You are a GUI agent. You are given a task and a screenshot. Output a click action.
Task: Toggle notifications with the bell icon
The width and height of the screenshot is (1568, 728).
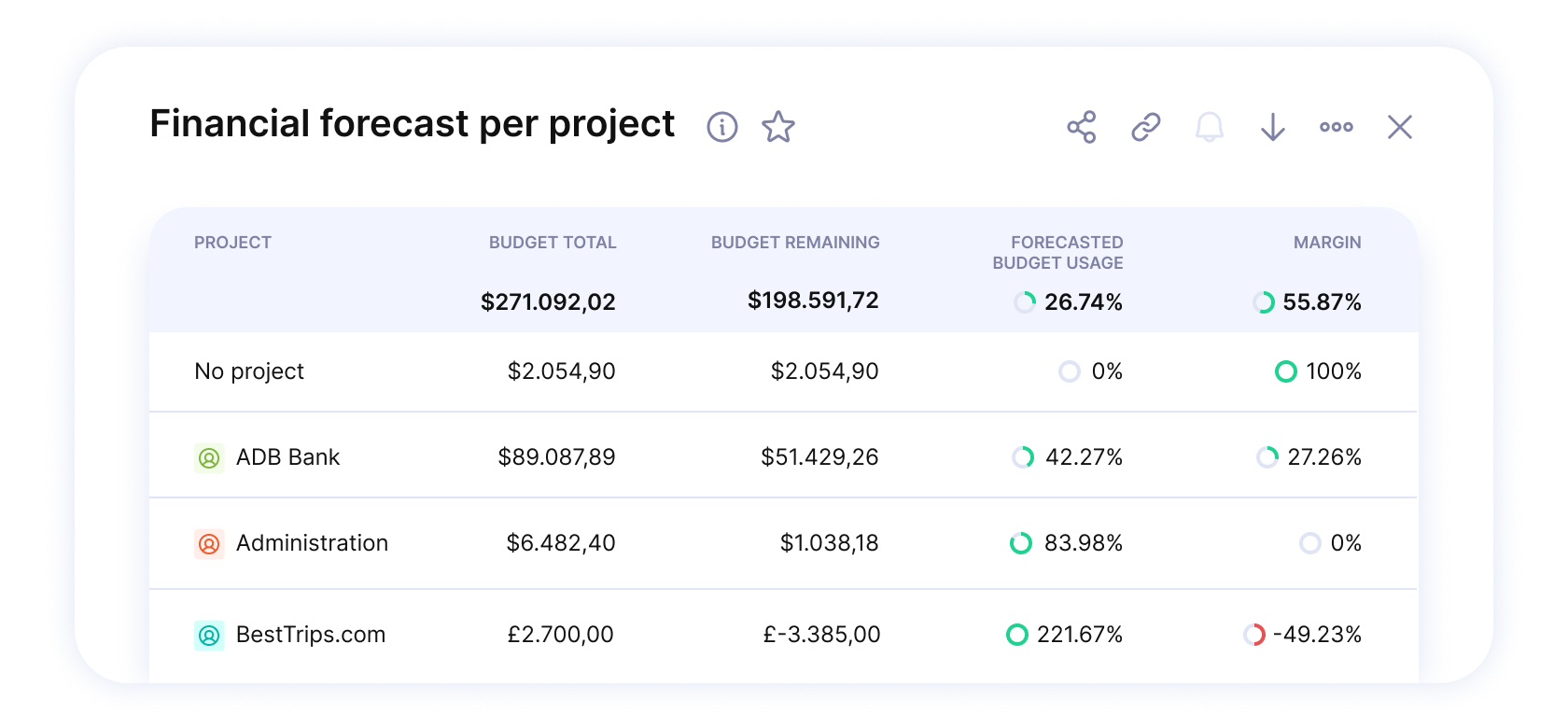pos(1209,127)
